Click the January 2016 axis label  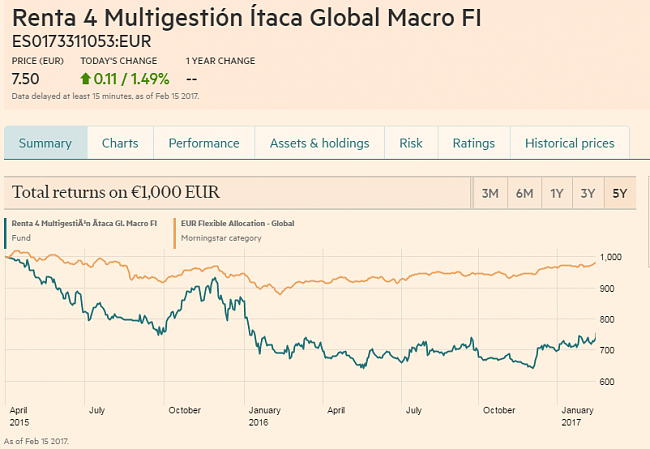point(264,416)
